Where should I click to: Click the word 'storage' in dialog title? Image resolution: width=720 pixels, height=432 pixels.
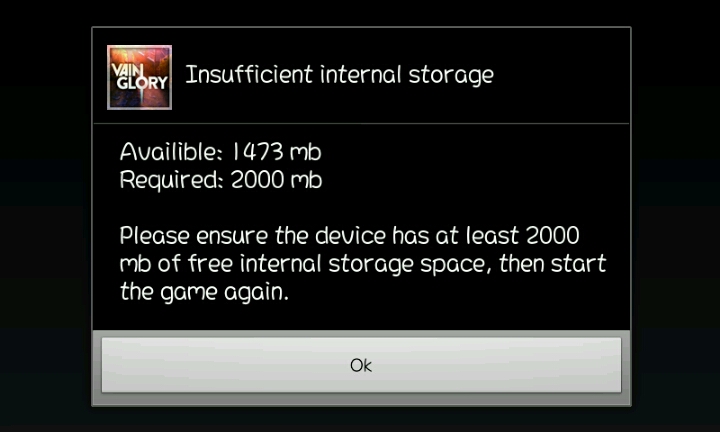point(451,76)
